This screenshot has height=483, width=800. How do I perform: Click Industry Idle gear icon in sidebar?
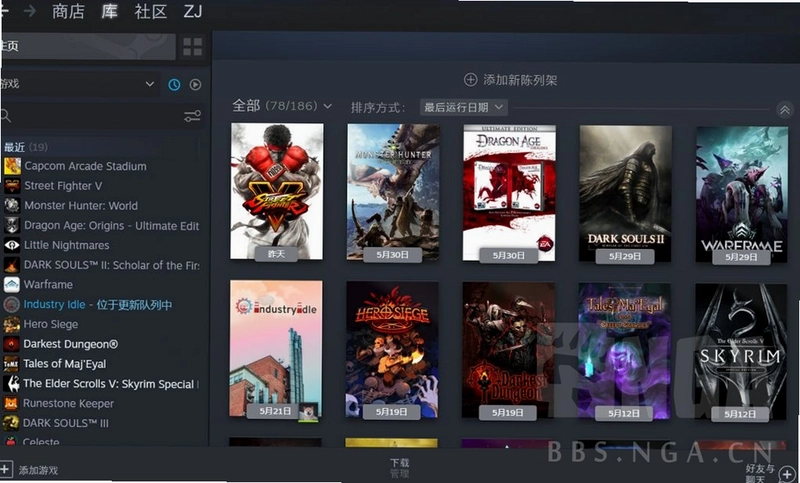coord(12,304)
